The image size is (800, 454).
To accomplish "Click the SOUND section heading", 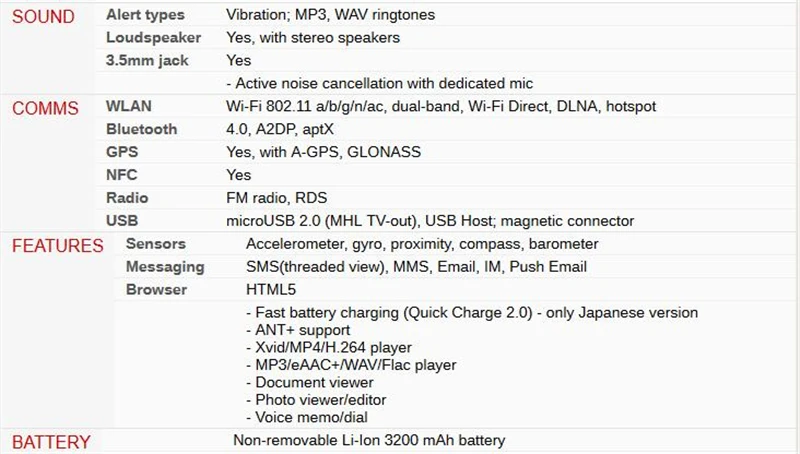I will [x=43, y=16].
